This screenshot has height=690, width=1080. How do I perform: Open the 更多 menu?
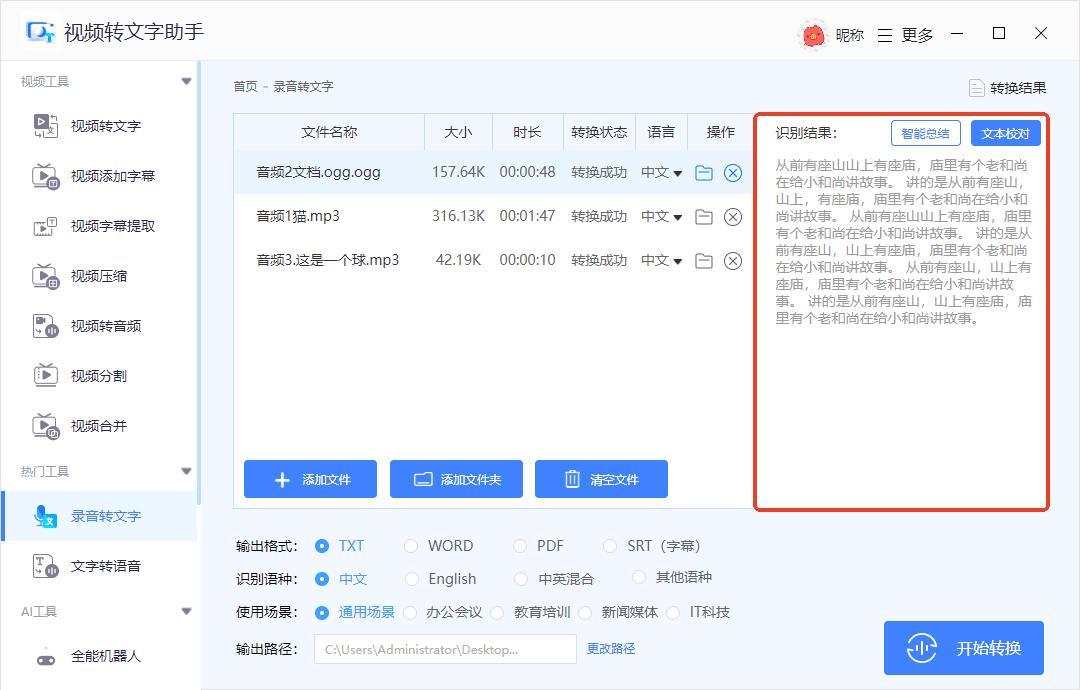coord(906,35)
